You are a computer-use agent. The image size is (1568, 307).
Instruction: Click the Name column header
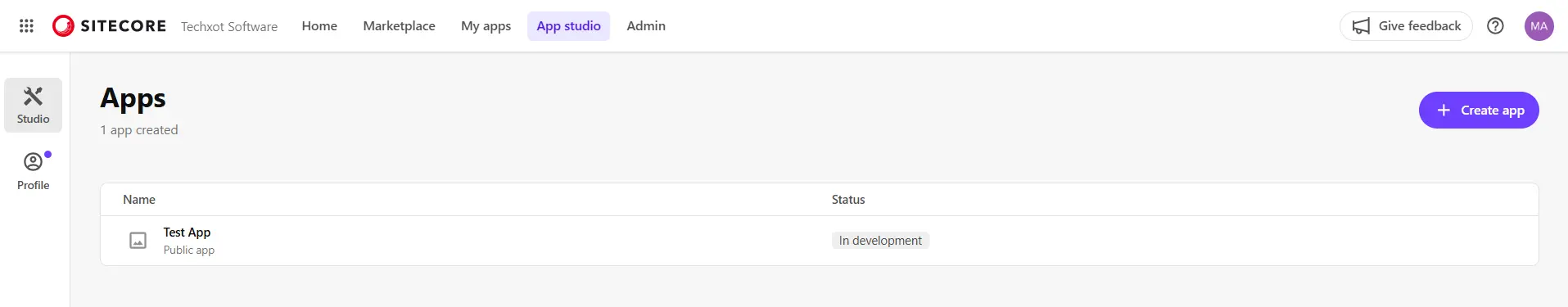point(139,200)
